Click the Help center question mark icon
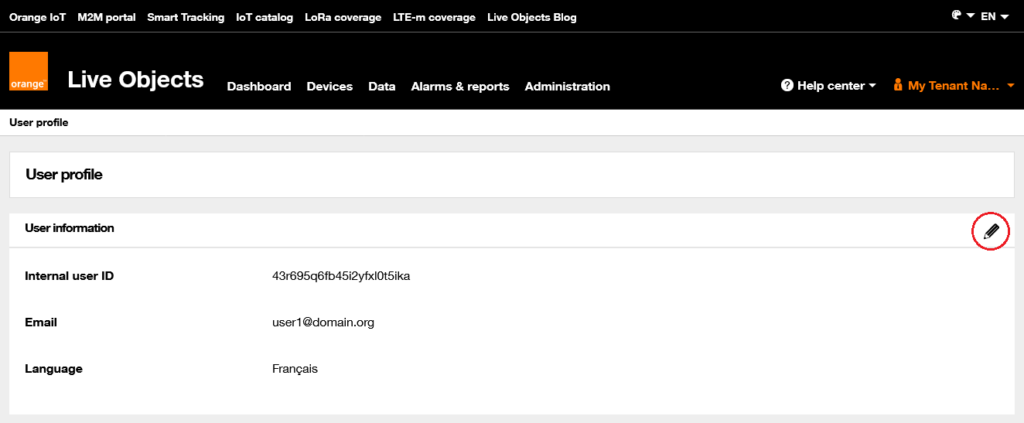The height and width of the screenshot is (423, 1024). (x=787, y=86)
